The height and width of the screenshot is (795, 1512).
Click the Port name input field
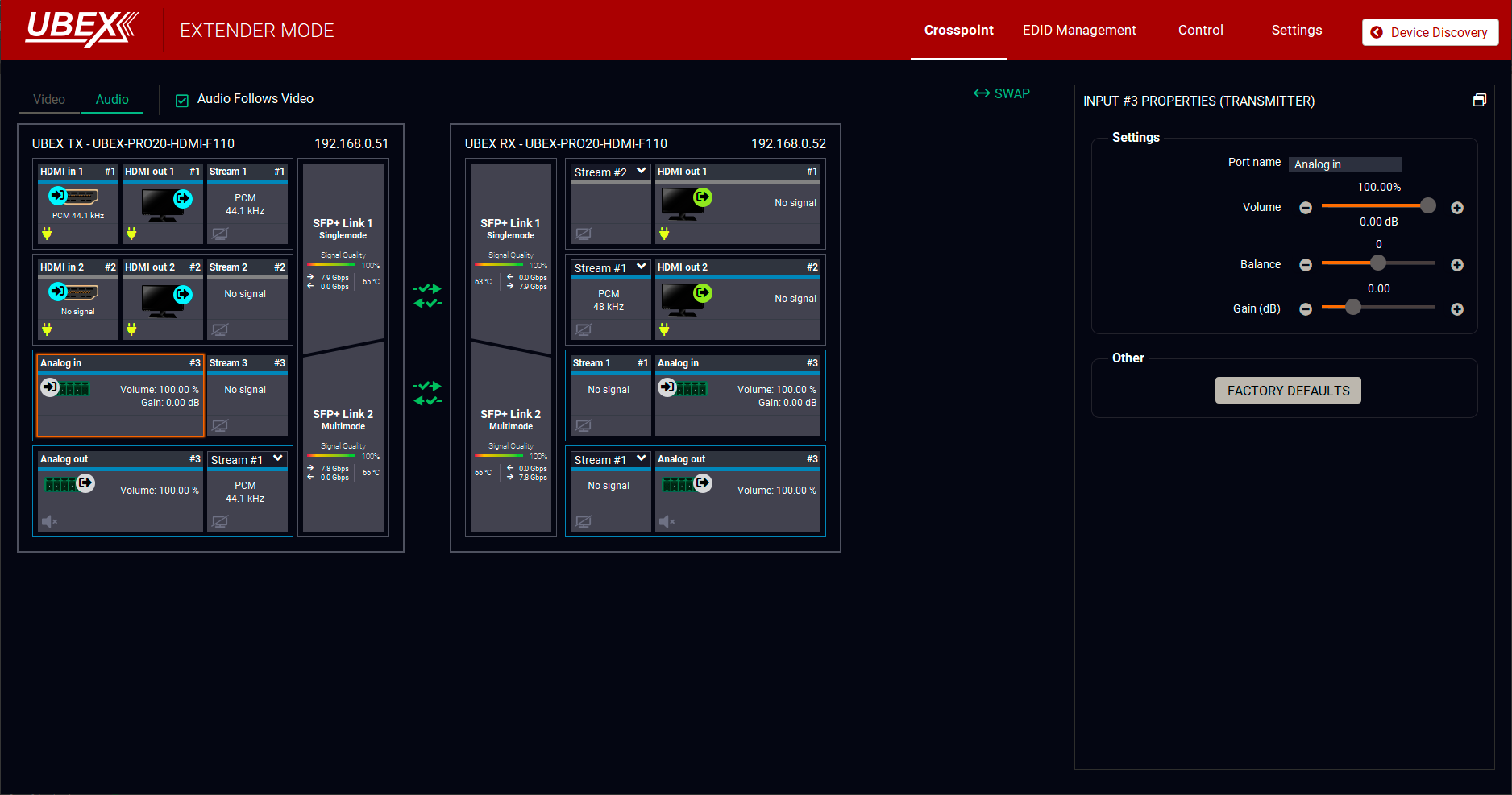1344,164
